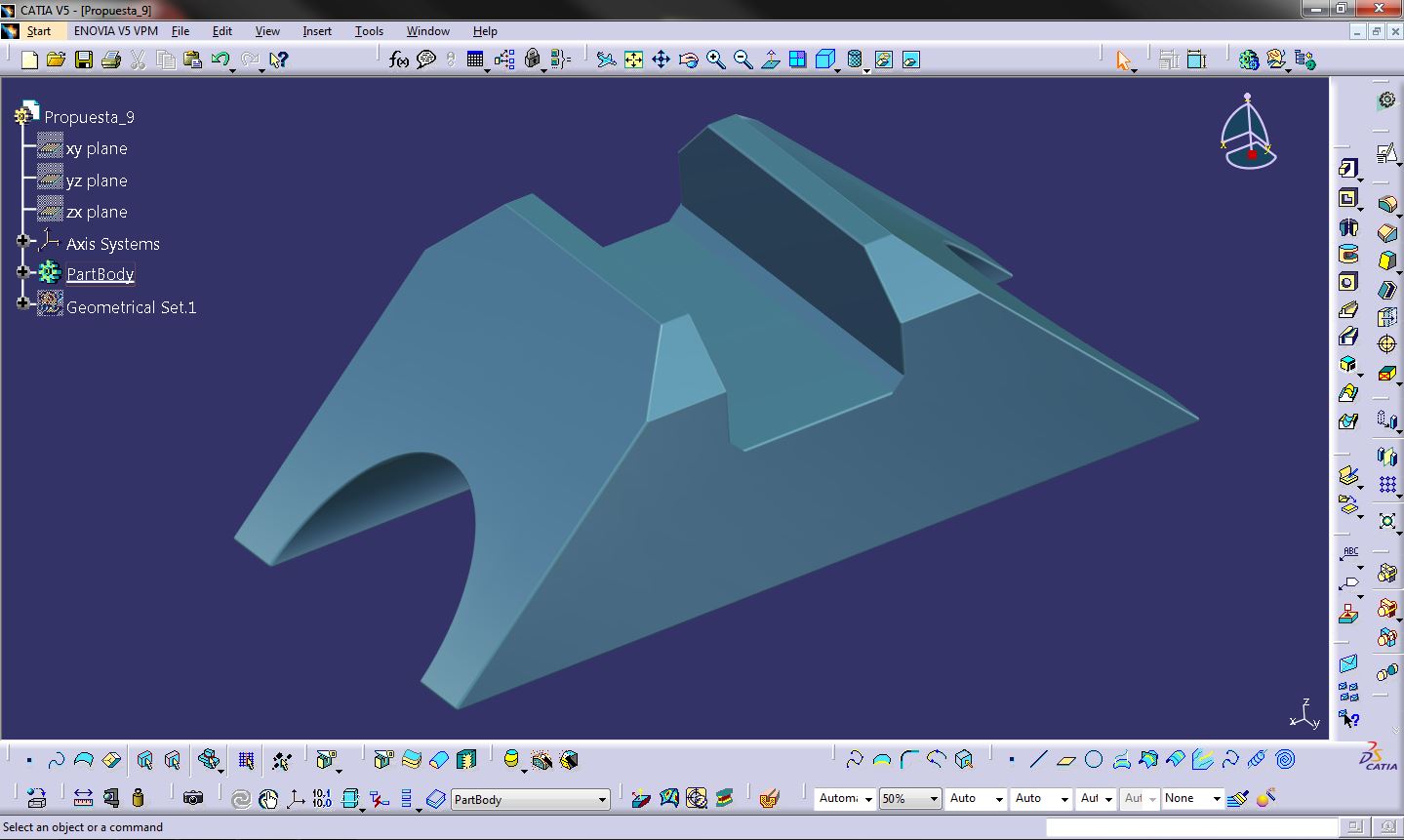Click the Zoom In magnifier
This screenshot has height=840, width=1404.
[x=715, y=60]
